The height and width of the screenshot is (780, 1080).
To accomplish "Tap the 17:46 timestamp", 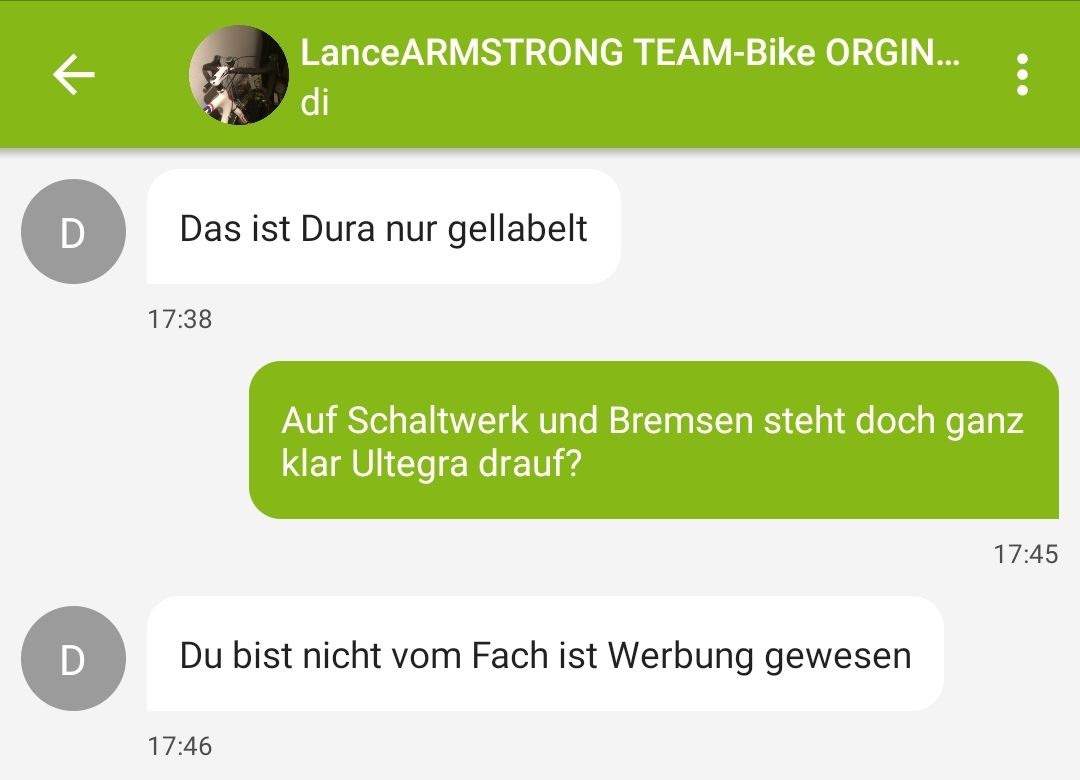I will coord(180,746).
